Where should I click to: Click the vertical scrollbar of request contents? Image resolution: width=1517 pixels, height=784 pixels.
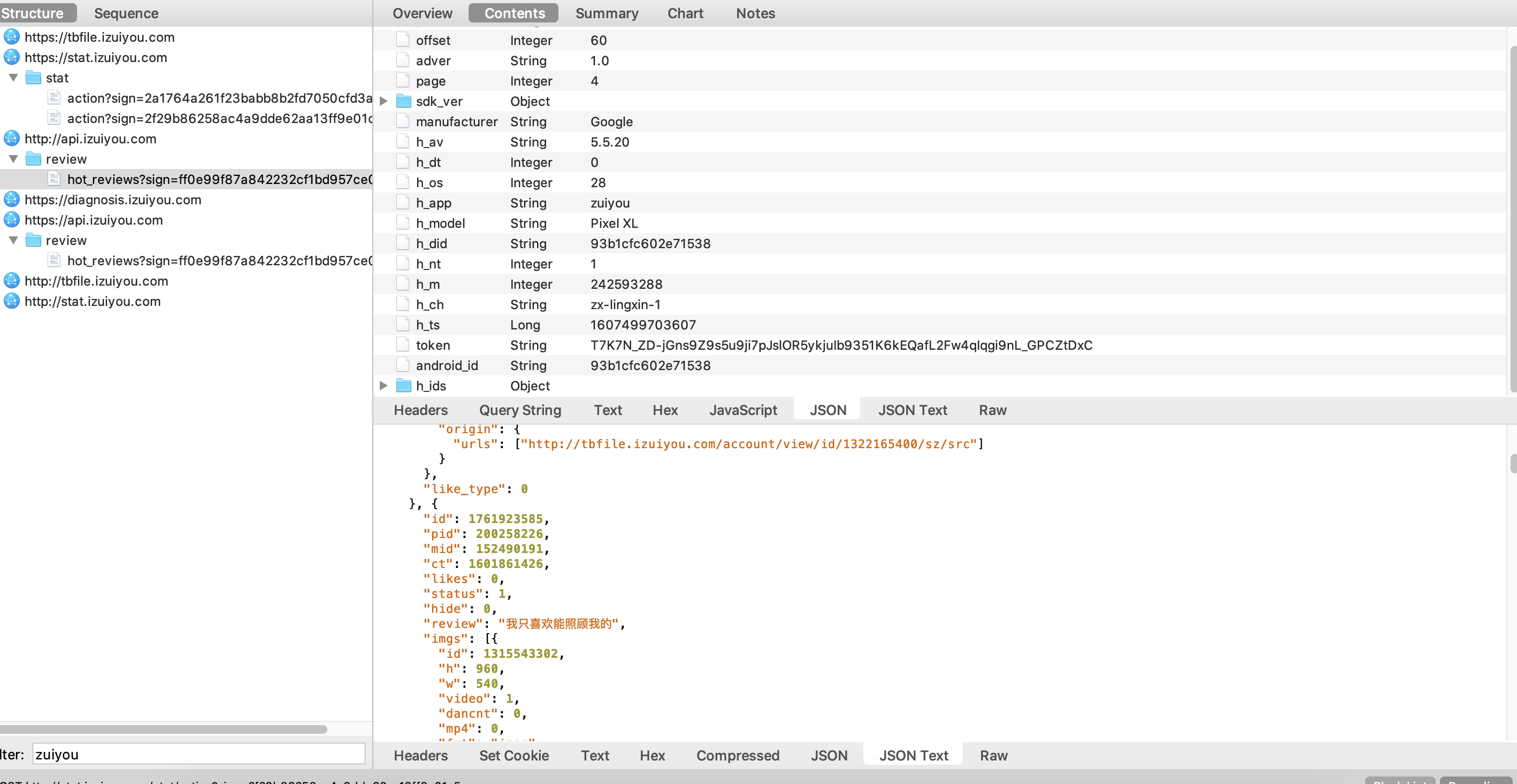(1513, 218)
